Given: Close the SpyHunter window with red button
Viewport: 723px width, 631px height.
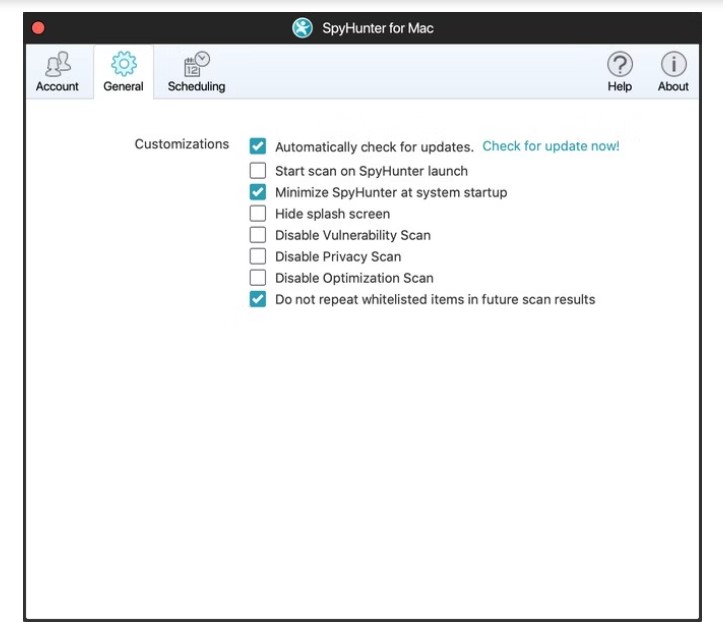Looking at the screenshot, I should pos(38,28).
